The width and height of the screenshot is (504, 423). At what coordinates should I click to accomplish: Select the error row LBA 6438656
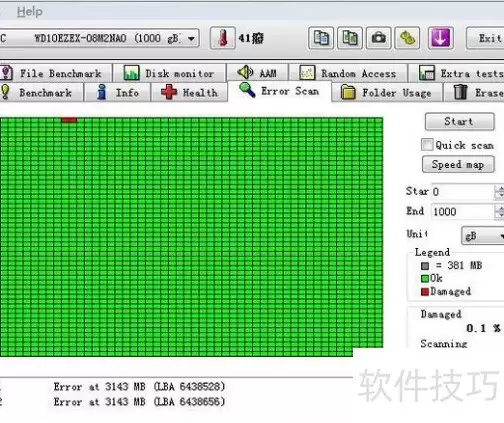[140, 402]
